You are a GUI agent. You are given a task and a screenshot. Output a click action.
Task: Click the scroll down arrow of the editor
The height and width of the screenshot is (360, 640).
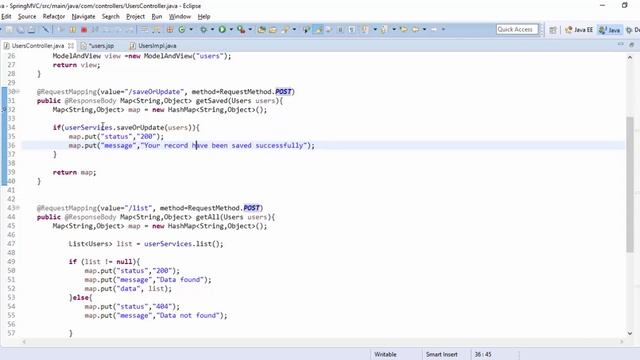(x=630, y=333)
